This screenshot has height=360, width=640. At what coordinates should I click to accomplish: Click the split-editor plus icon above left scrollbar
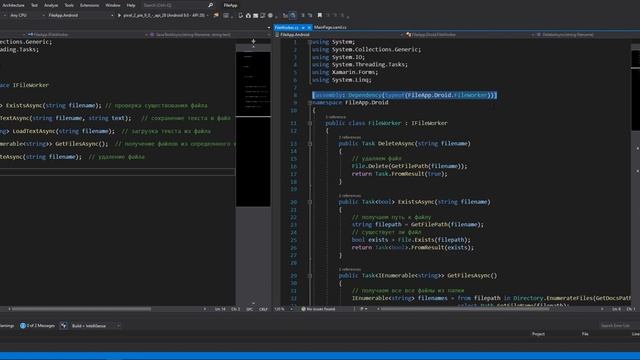[253, 41]
